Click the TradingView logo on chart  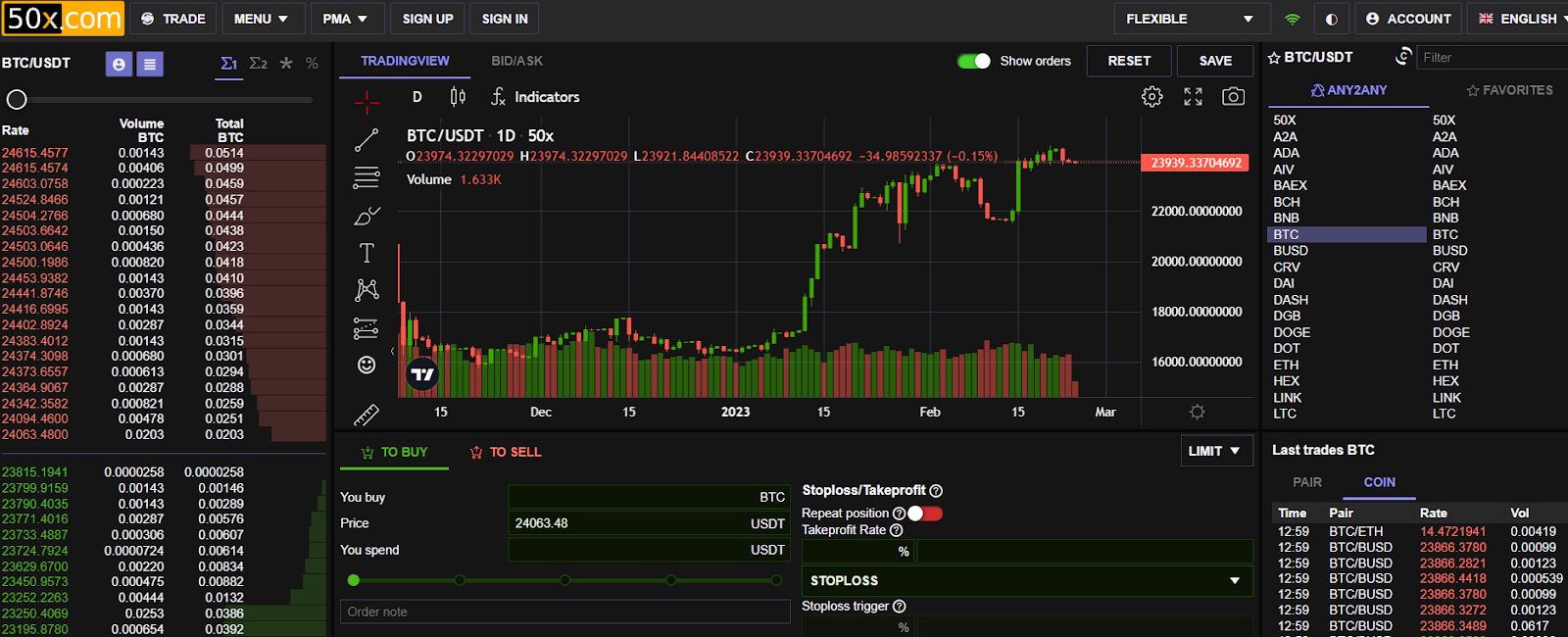click(422, 373)
